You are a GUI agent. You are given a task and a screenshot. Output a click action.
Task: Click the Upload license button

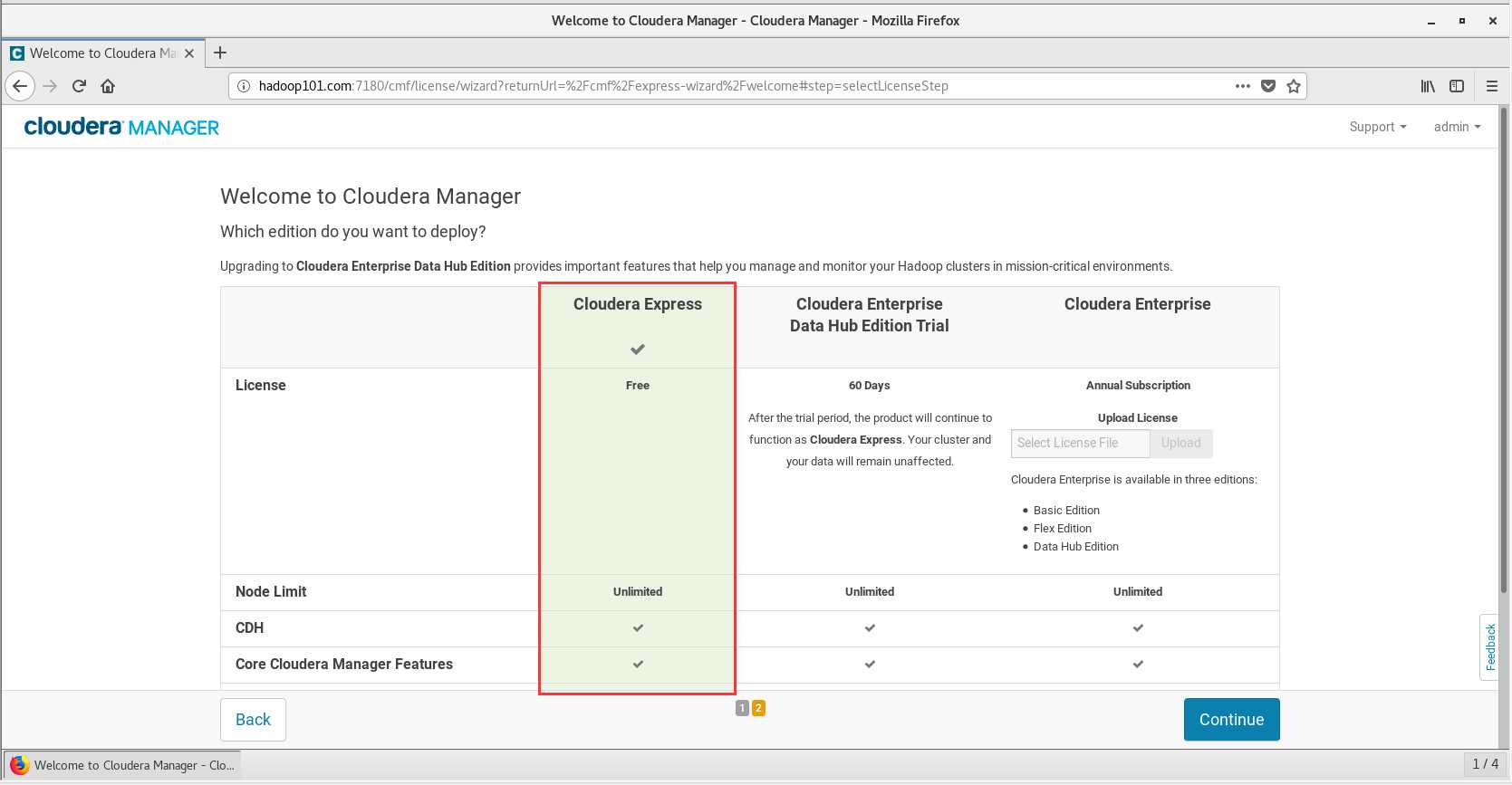[x=1181, y=443]
